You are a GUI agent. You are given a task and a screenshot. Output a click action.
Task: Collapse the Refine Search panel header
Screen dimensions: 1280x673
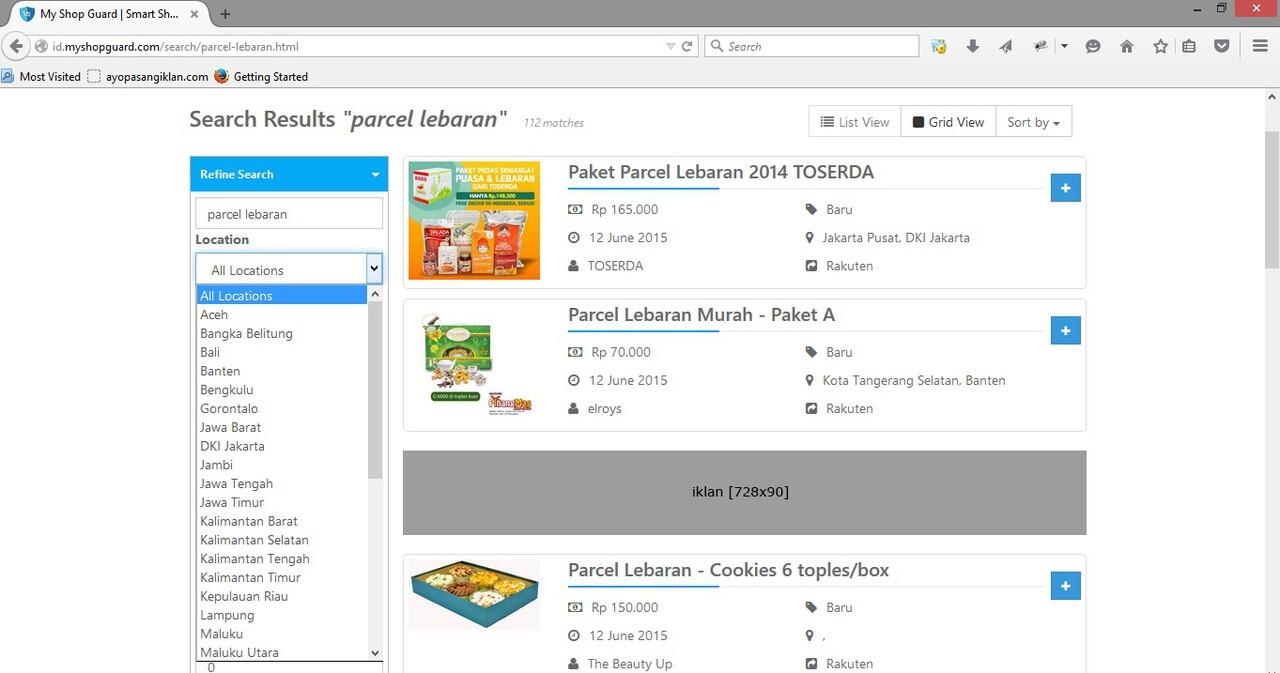(x=289, y=174)
